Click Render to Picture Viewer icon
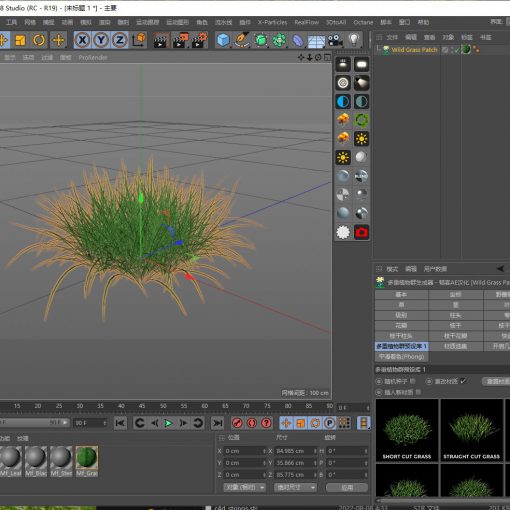 [180, 41]
